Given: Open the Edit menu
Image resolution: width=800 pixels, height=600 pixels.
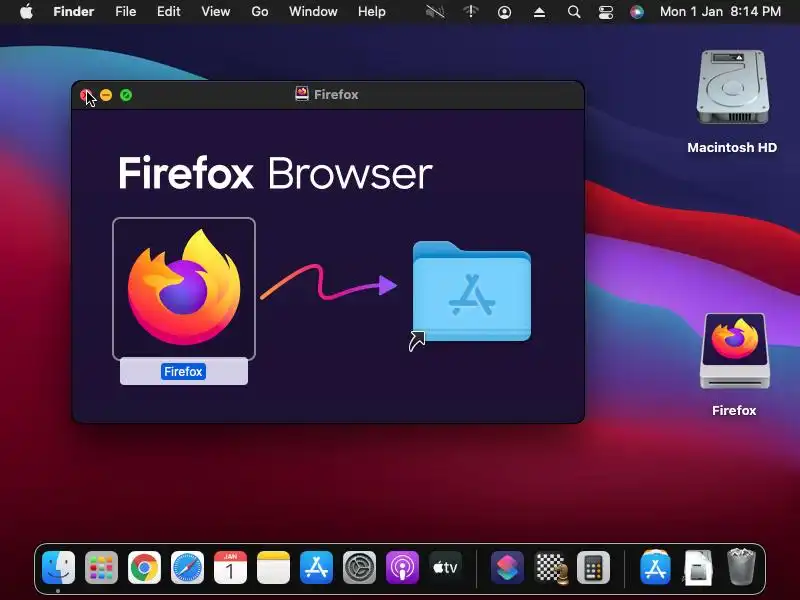Looking at the screenshot, I should coord(168,11).
